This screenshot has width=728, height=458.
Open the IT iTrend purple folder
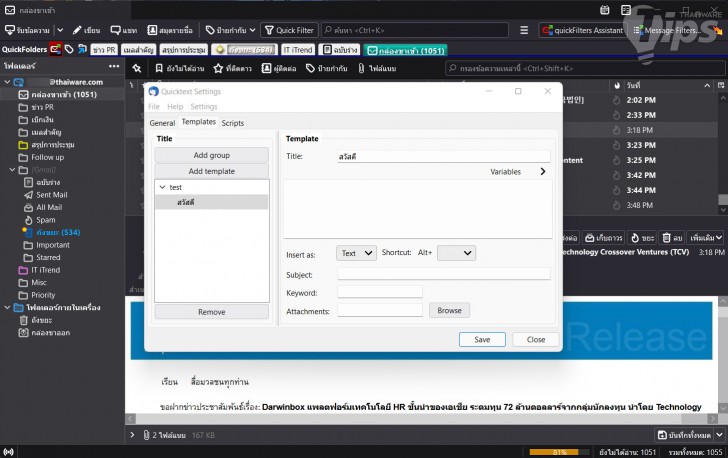click(46, 270)
